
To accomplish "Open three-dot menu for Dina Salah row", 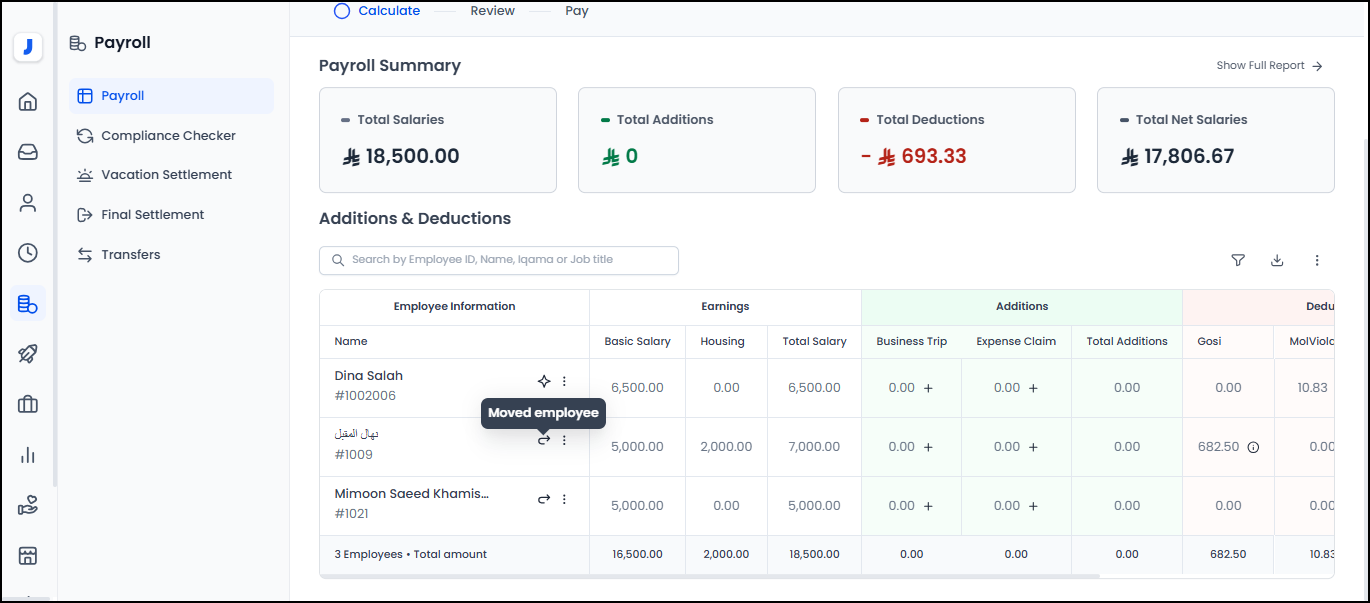I will coord(564,381).
